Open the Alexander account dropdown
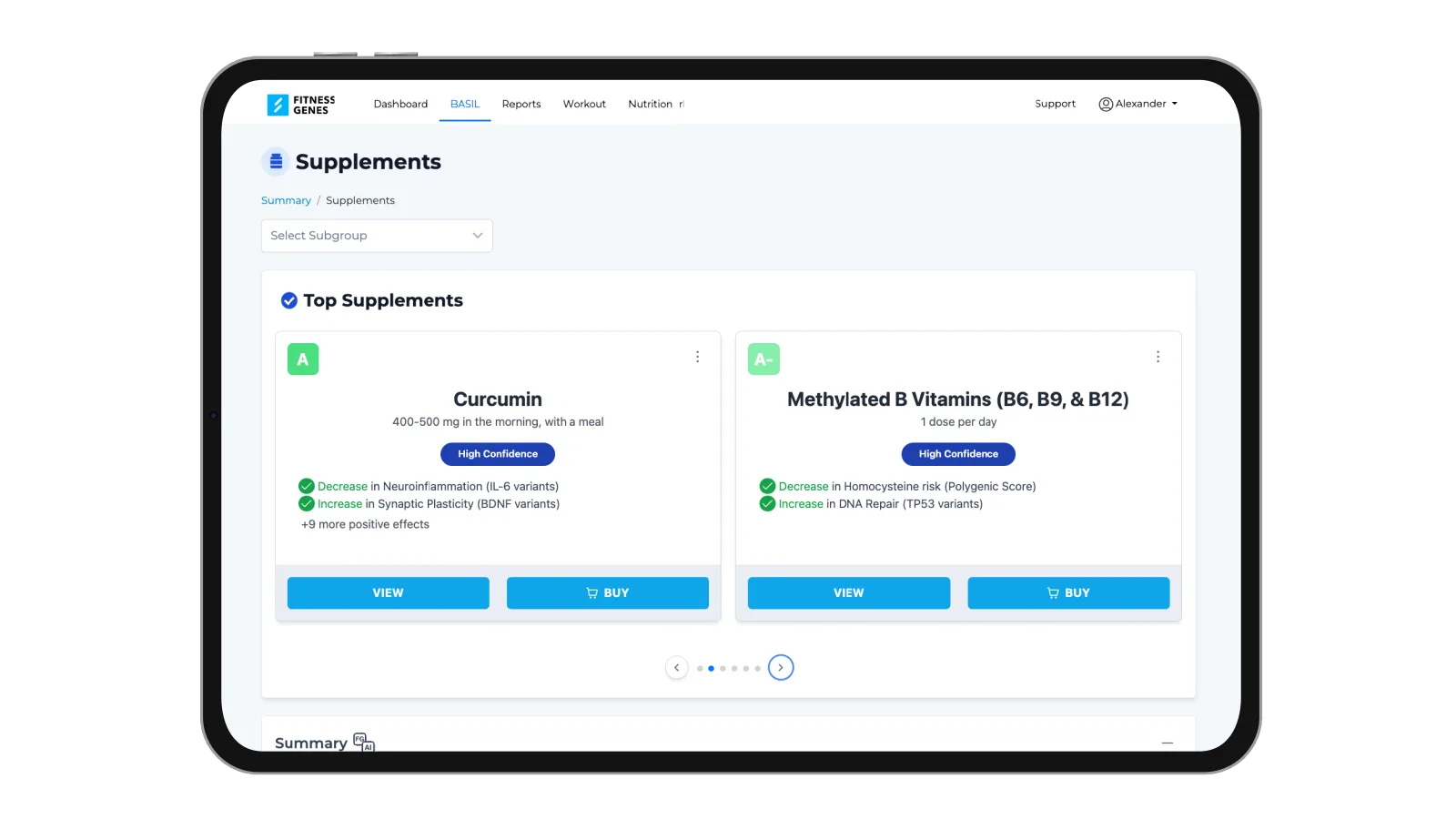Viewport: 1456px width, 819px height. pyautogui.click(x=1138, y=104)
